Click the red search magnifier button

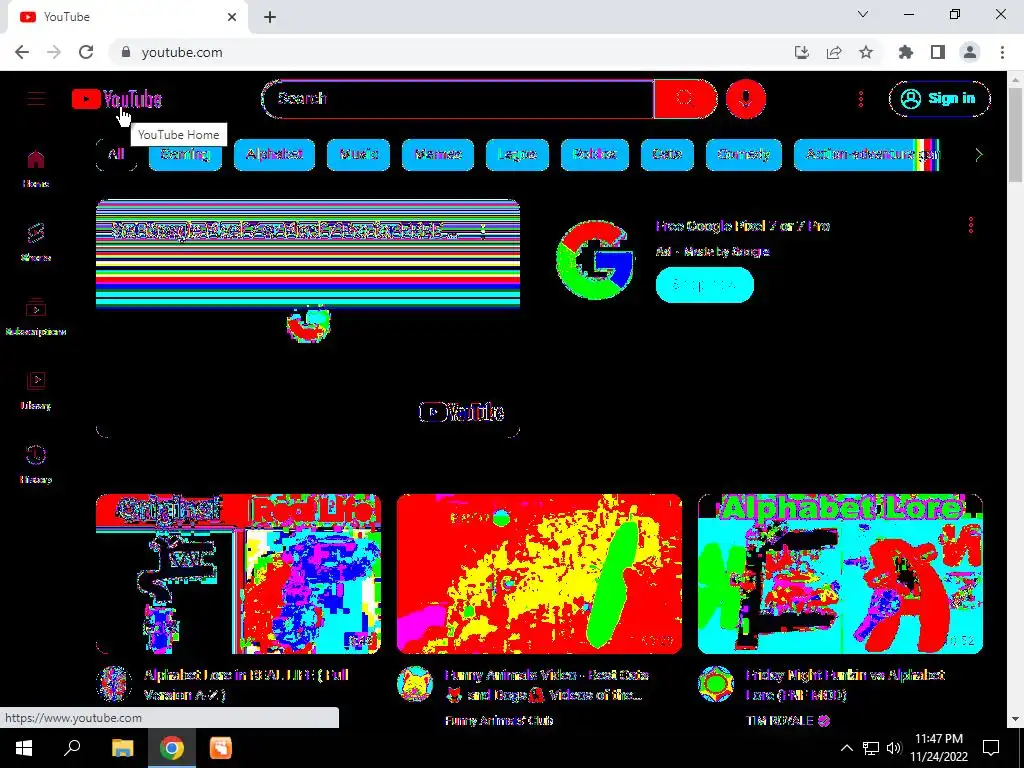tap(685, 99)
